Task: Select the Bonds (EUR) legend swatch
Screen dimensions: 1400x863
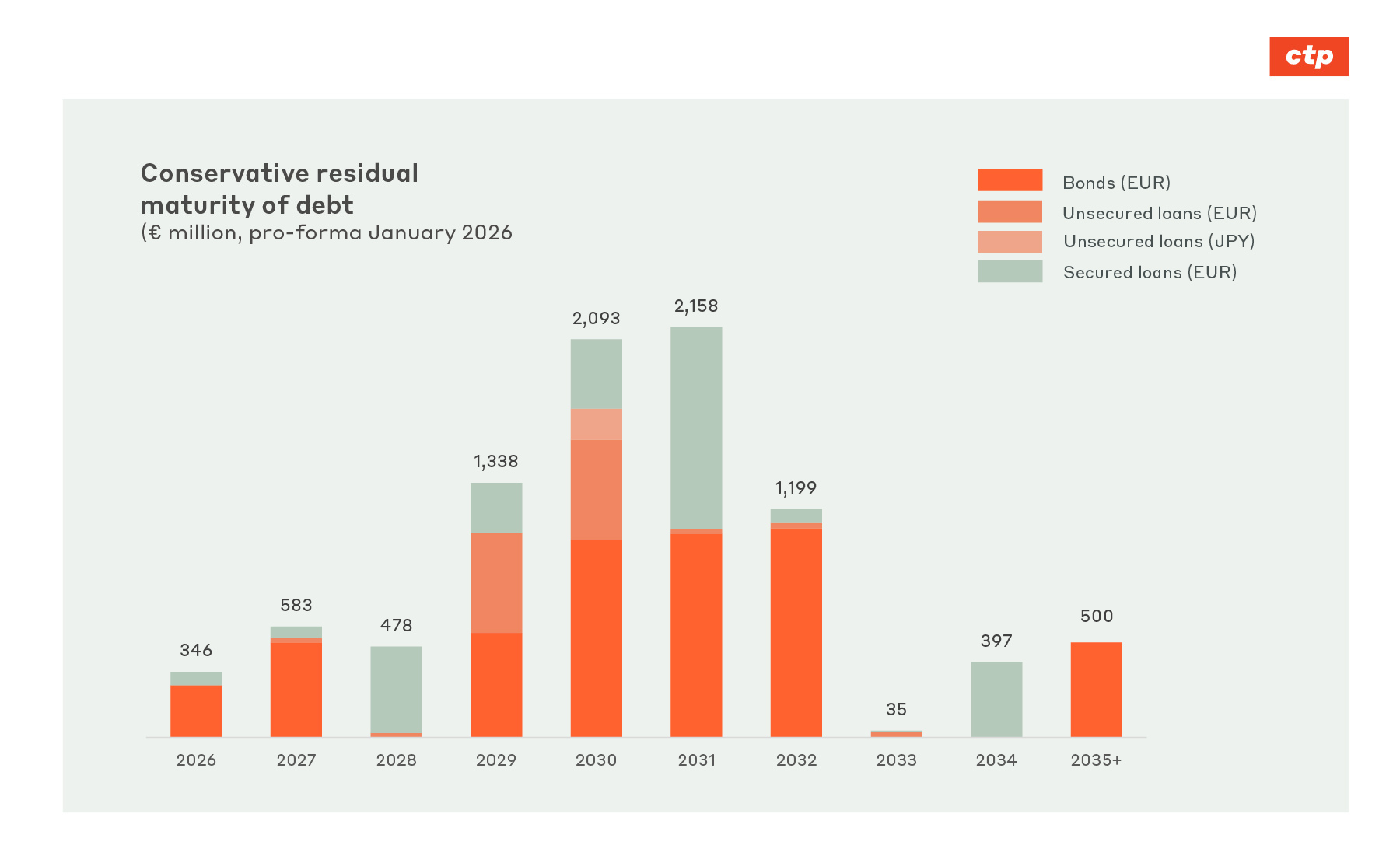Action: point(1010,180)
